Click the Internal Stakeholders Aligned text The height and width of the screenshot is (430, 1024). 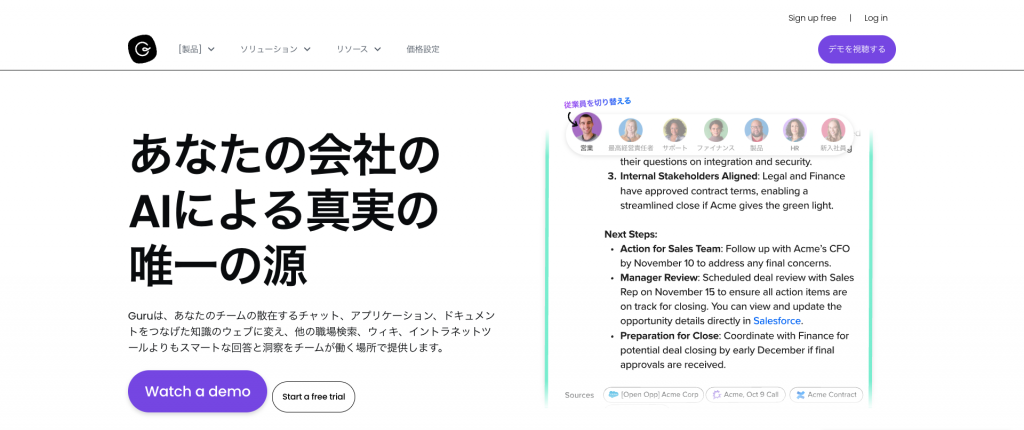[x=688, y=176]
